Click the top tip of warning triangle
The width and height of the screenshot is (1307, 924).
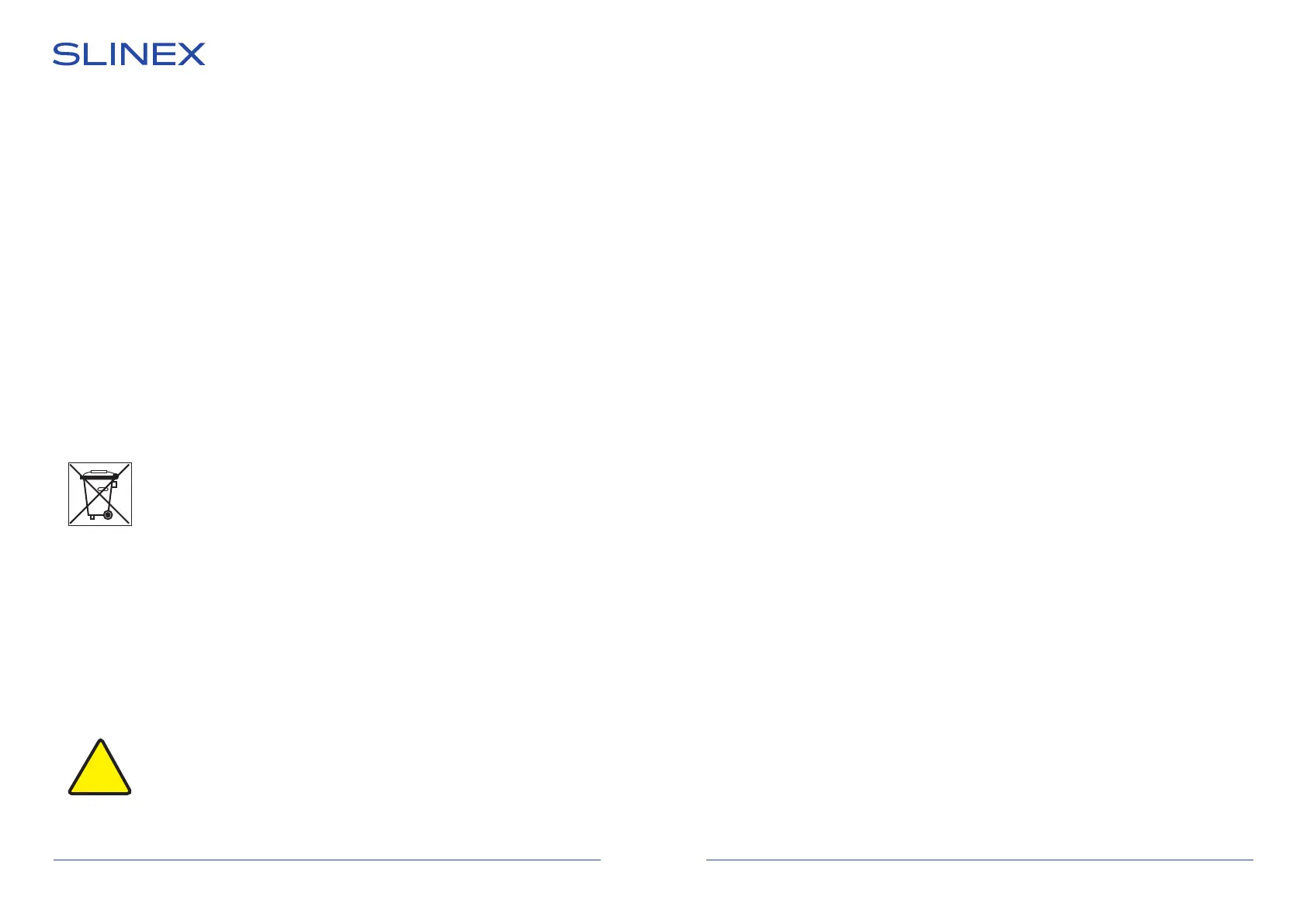[100, 741]
